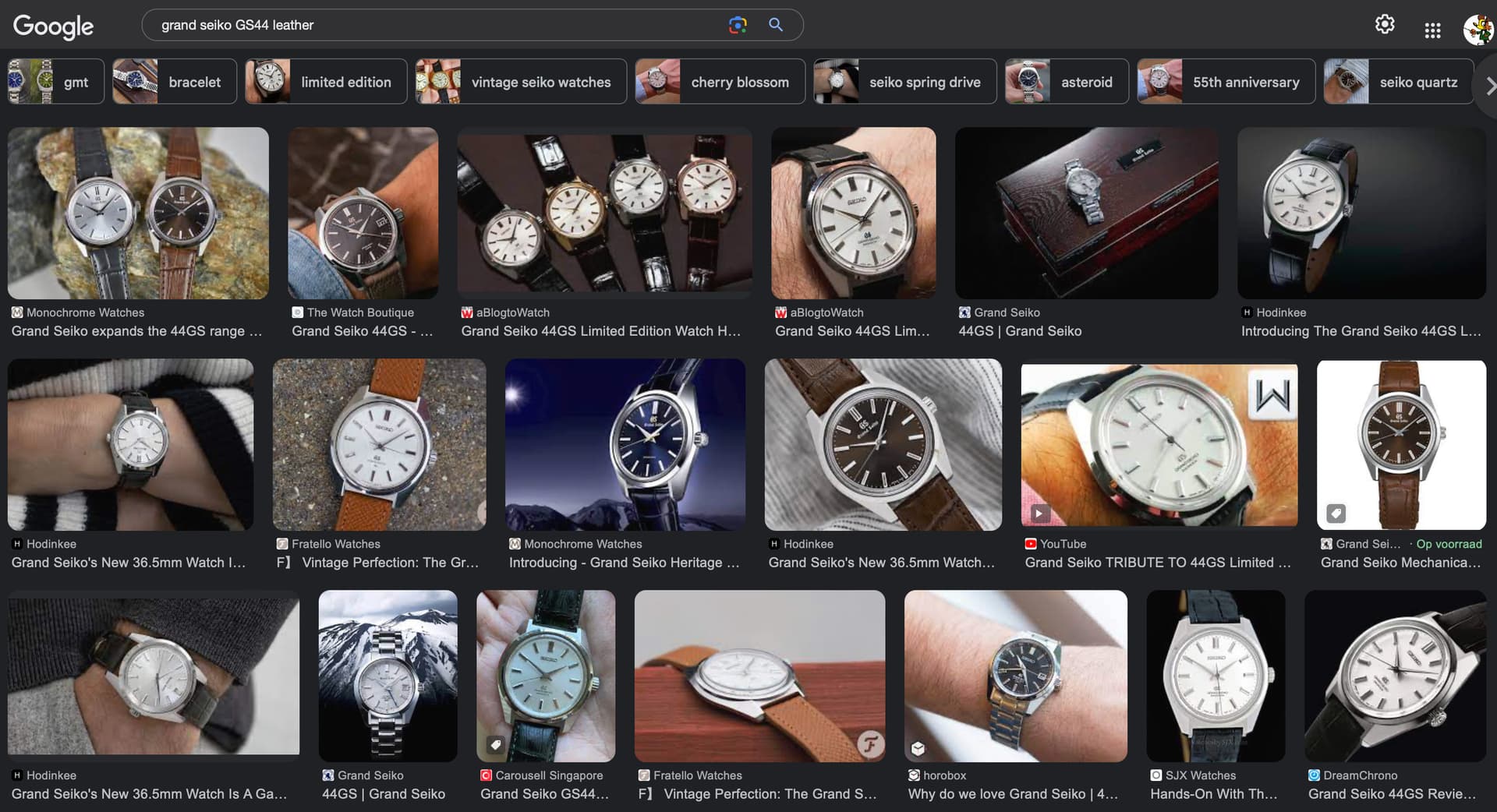Open 'Hands-On With Th...' link
This screenshot has width=1497, height=812.
pyautogui.click(x=1214, y=794)
